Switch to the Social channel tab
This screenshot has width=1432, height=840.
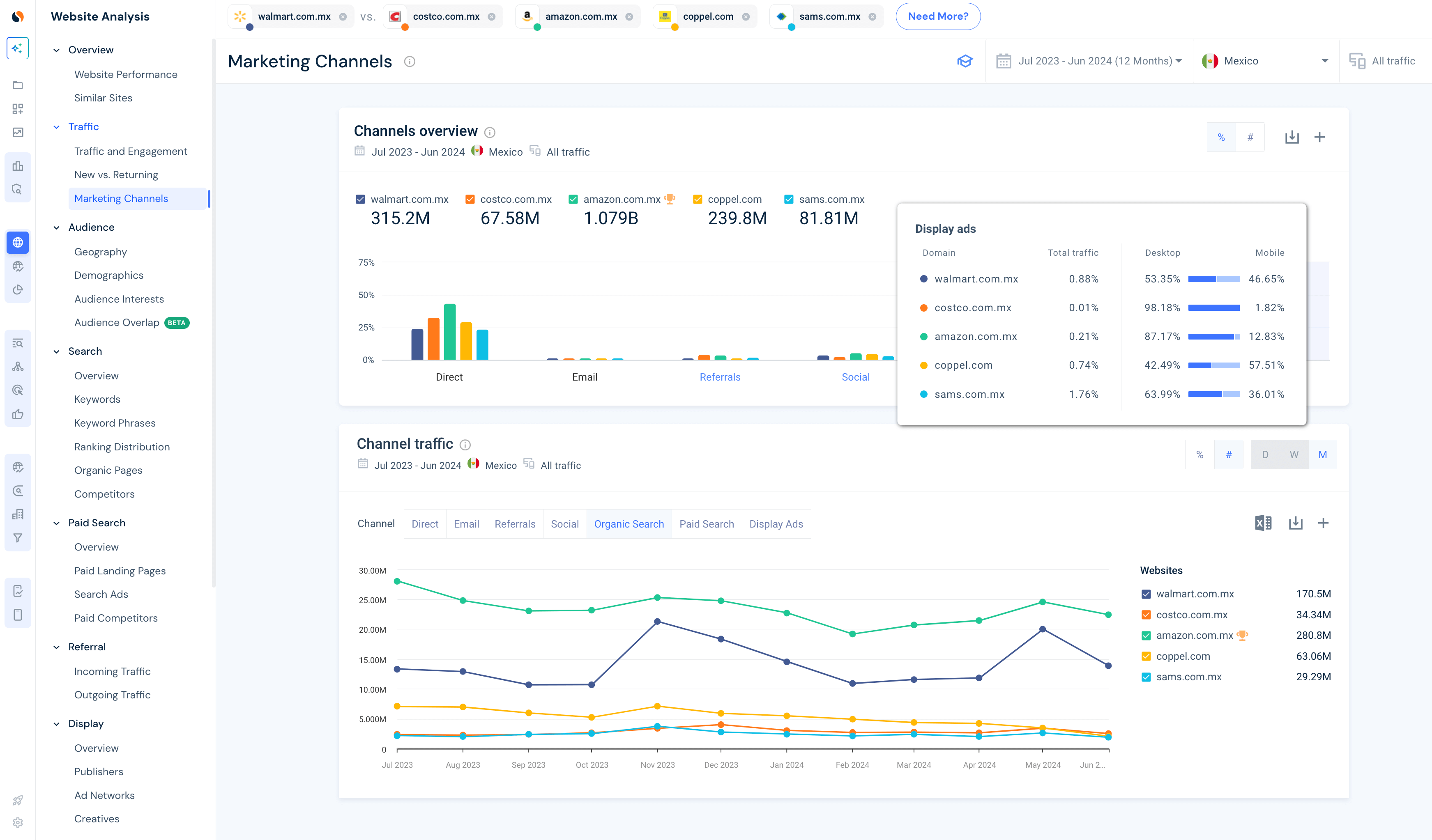(564, 523)
